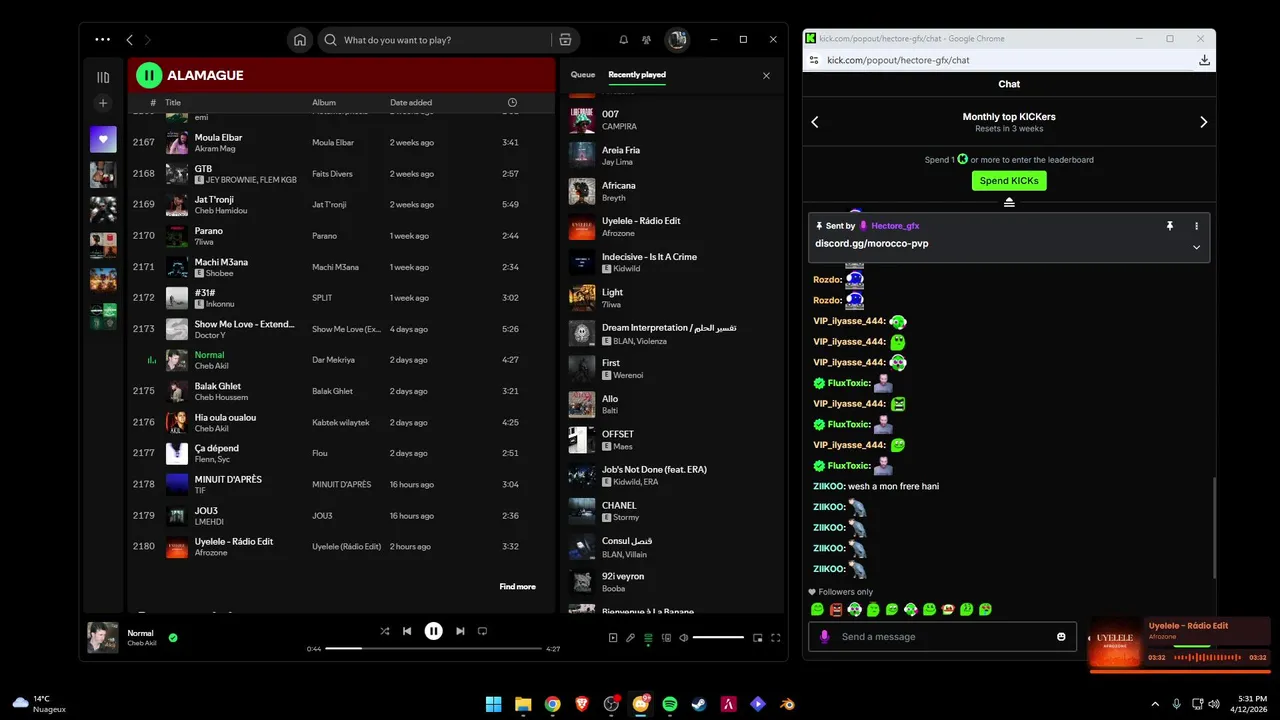Image resolution: width=1280 pixels, height=720 pixels.
Task: Open Cheb Houssem artist link
Action: pos(221,398)
